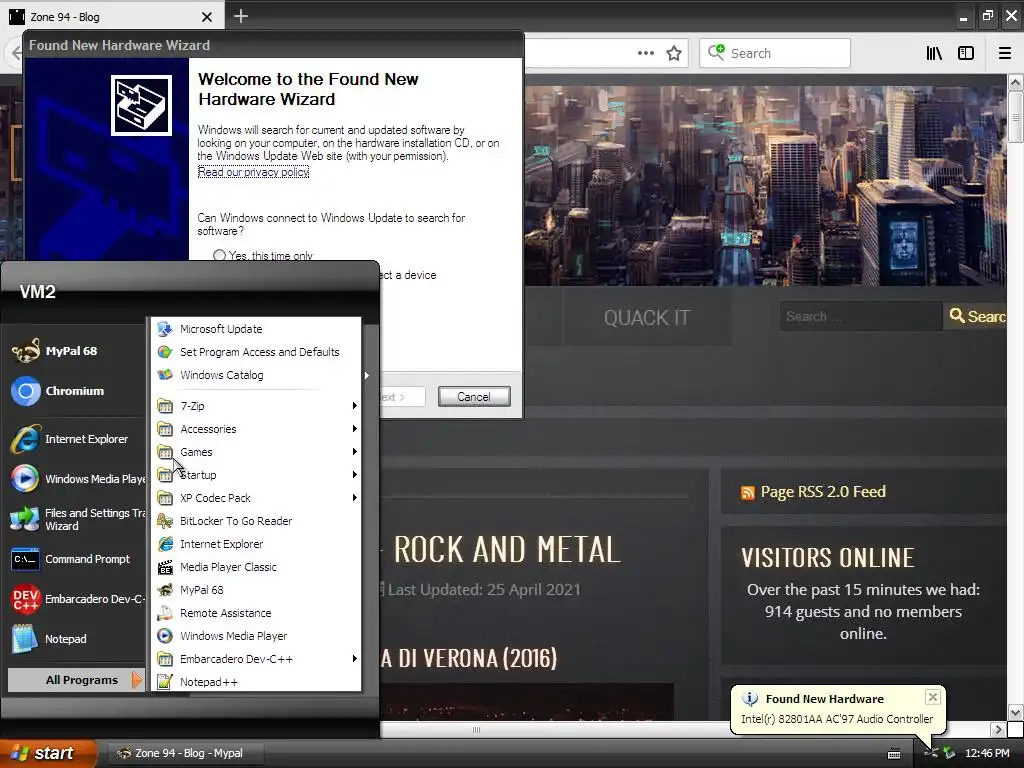The height and width of the screenshot is (768, 1024).
Task: Expand the 7-Zip program folder
Action: pyautogui.click(x=256, y=406)
